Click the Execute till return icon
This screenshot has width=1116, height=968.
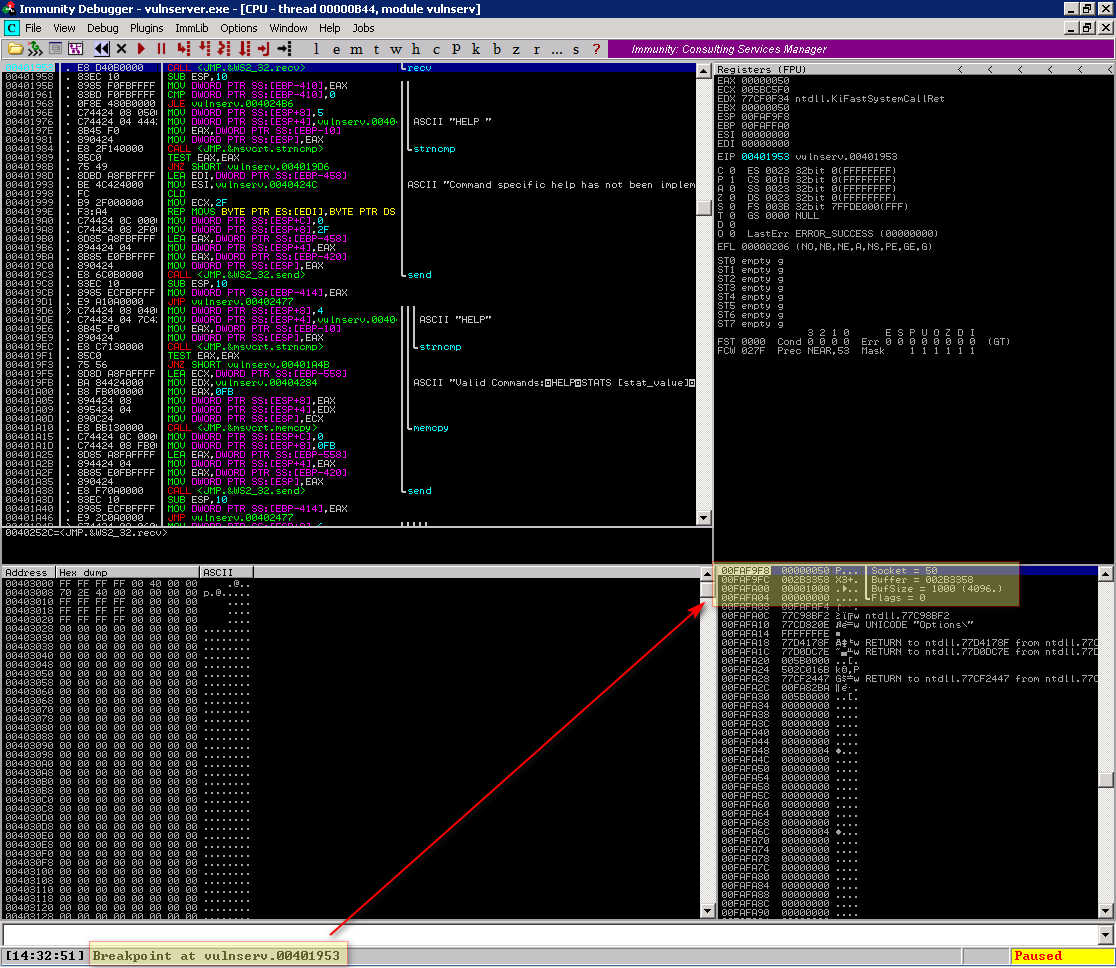[264, 48]
